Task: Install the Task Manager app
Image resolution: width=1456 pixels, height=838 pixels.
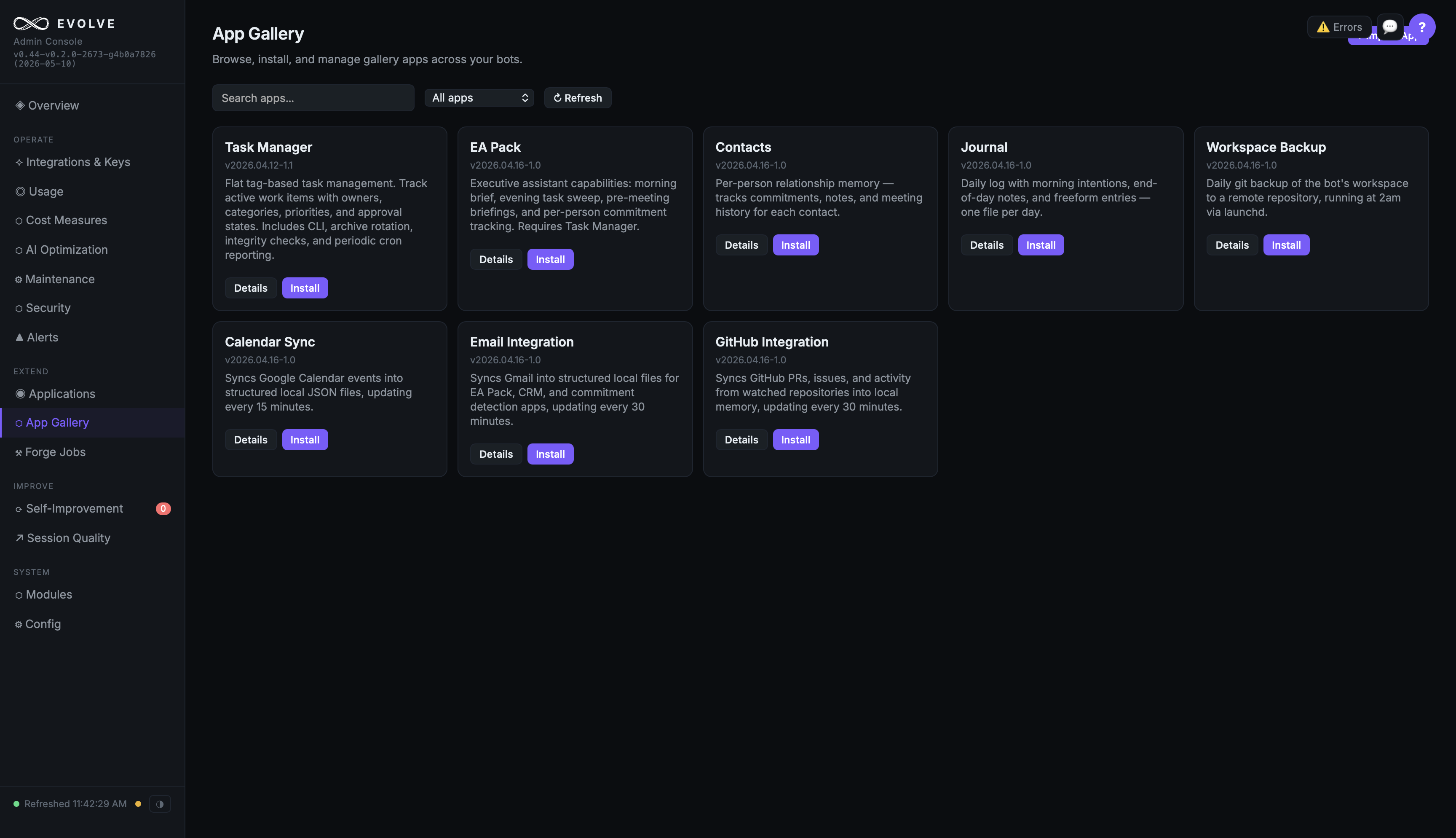Action: (305, 288)
